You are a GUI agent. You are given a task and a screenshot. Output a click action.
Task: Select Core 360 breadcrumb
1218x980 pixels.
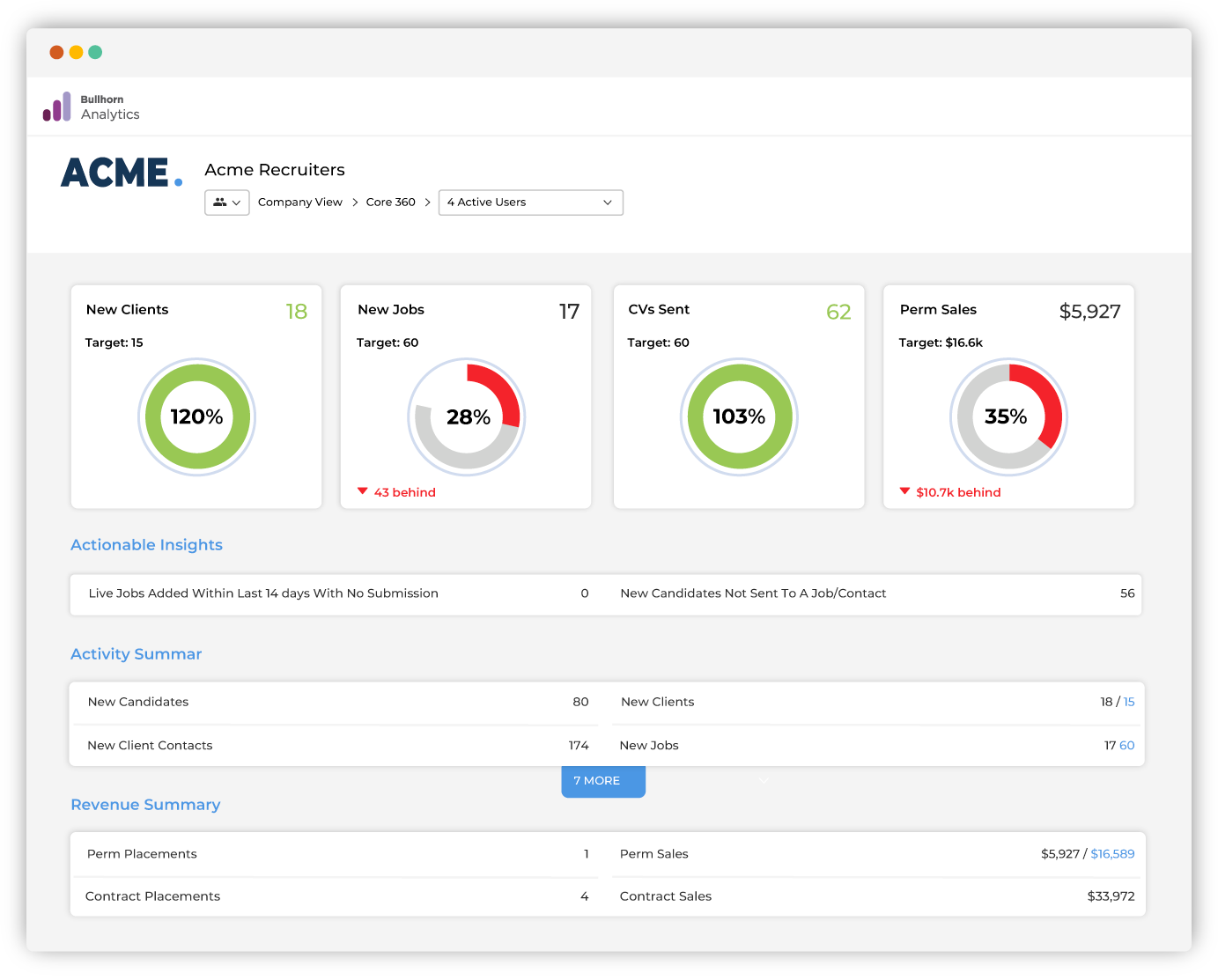(391, 203)
